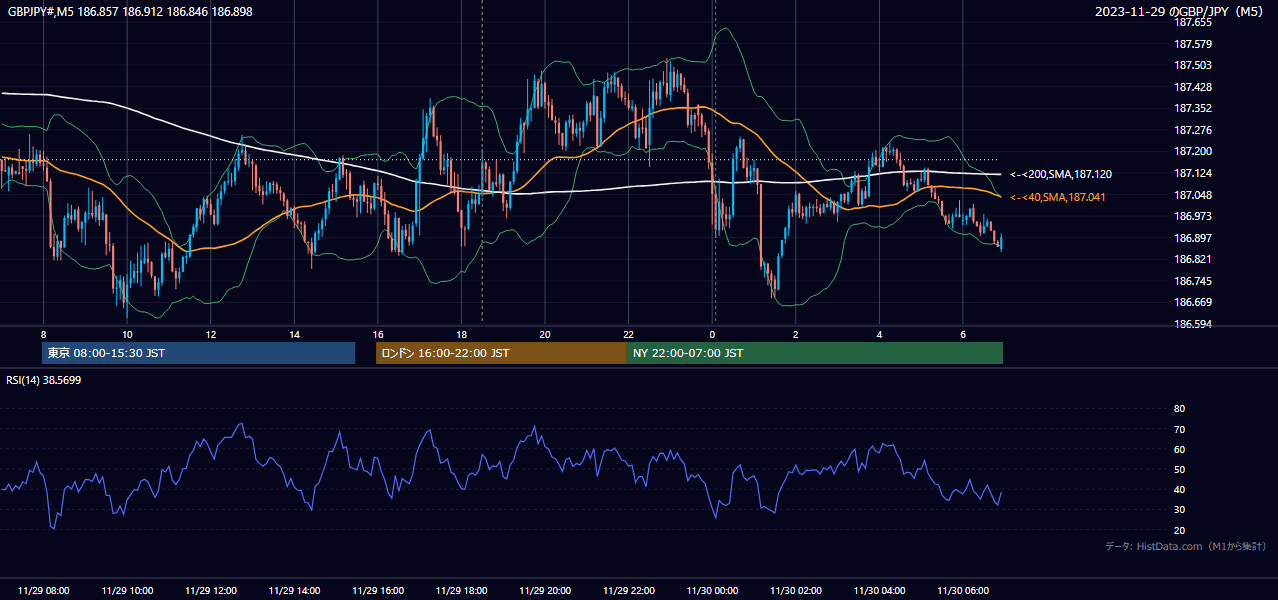Click price axis value 186.669

pos(1194,302)
